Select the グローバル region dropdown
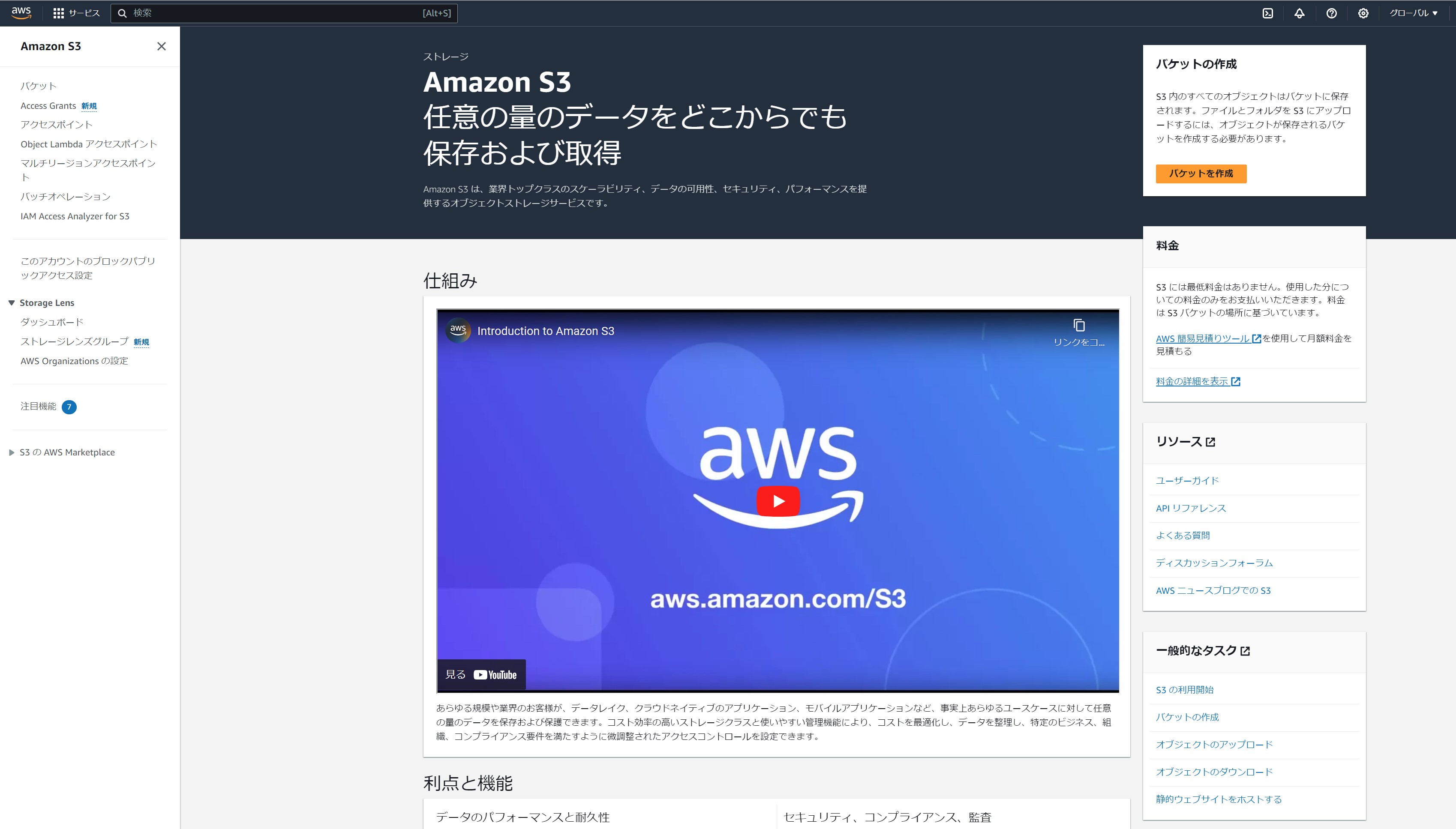Screen dimensions: 1456x829 click(1413, 13)
